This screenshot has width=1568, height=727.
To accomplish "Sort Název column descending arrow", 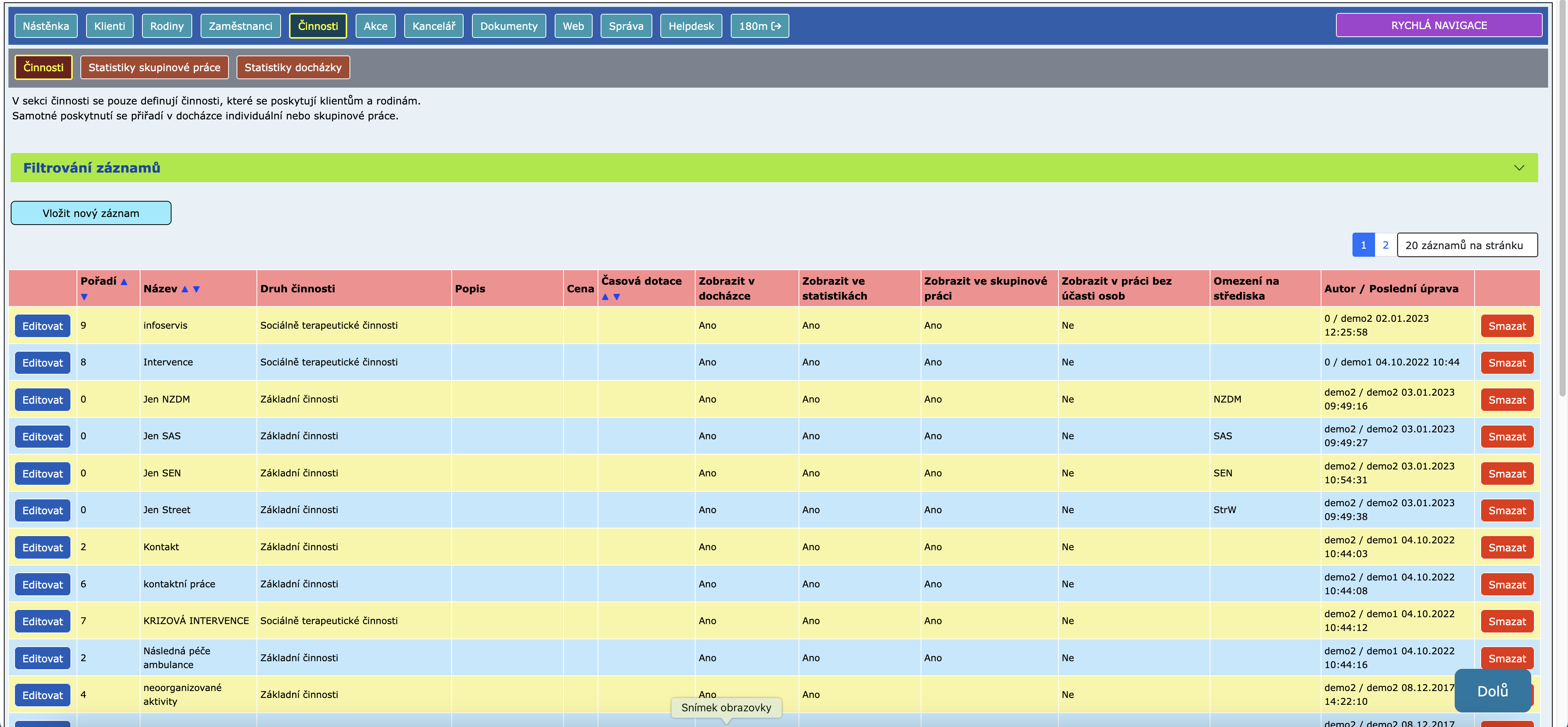I will [196, 289].
